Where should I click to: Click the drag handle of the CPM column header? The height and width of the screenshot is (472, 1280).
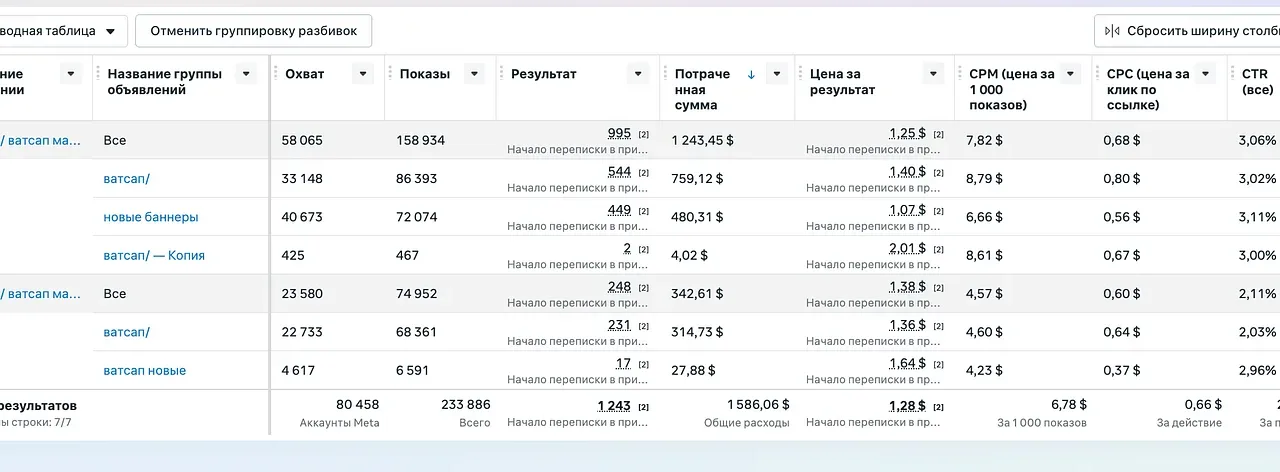961,74
